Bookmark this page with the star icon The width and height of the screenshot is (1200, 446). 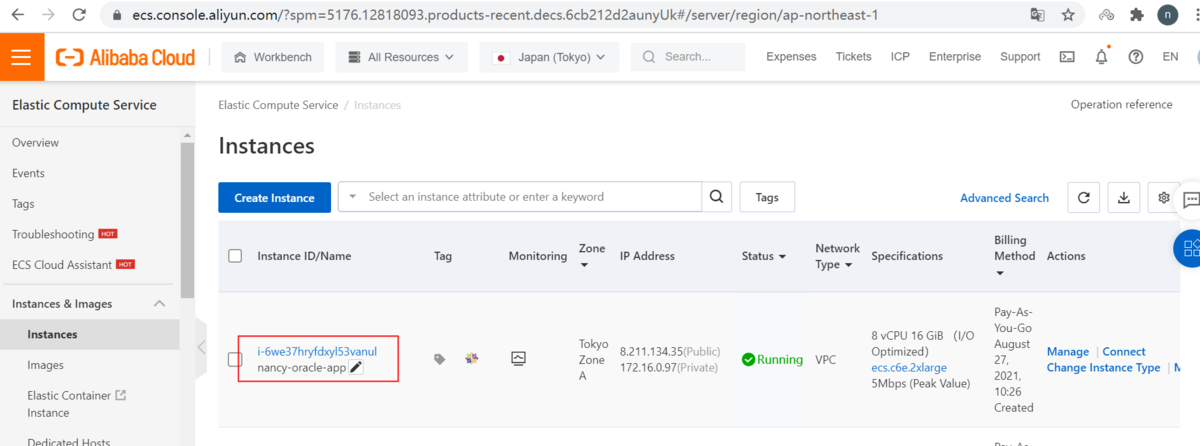[x=1068, y=15]
